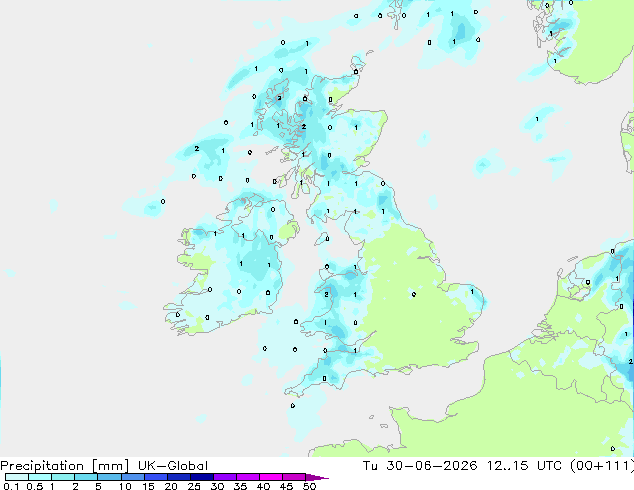
Task: Click the 0.1–0.5 mm legend color box
Action: pyautogui.click(x=17, y=477)
